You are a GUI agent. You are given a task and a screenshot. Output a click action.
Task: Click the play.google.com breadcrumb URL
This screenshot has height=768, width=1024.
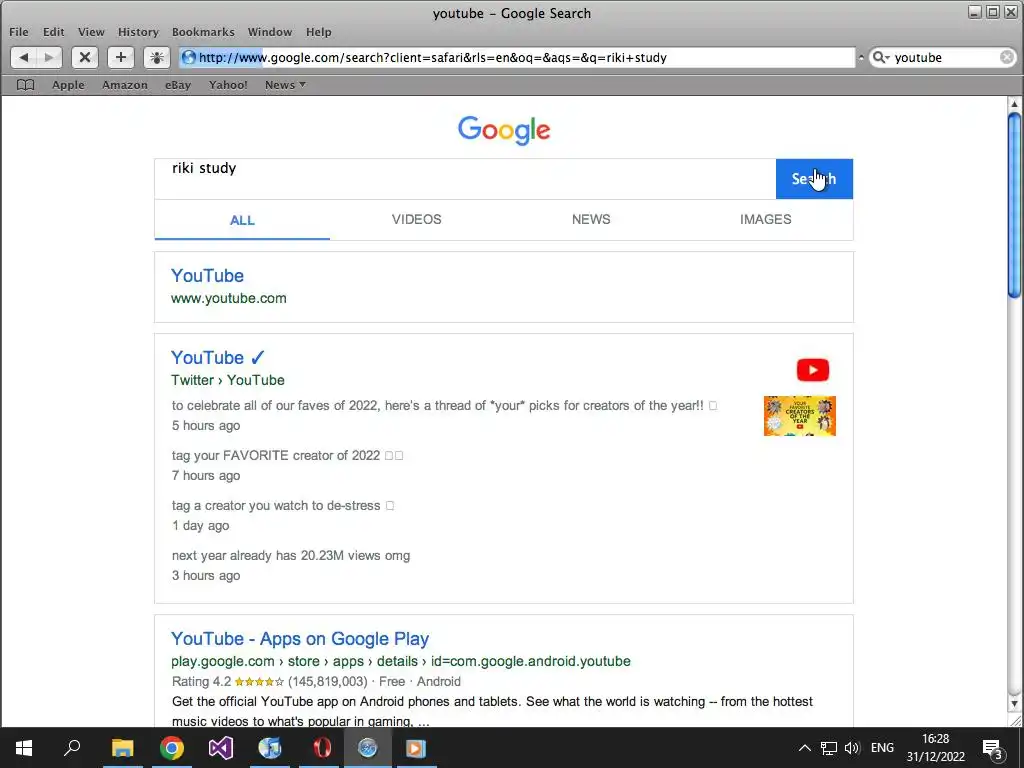point(401,662)
